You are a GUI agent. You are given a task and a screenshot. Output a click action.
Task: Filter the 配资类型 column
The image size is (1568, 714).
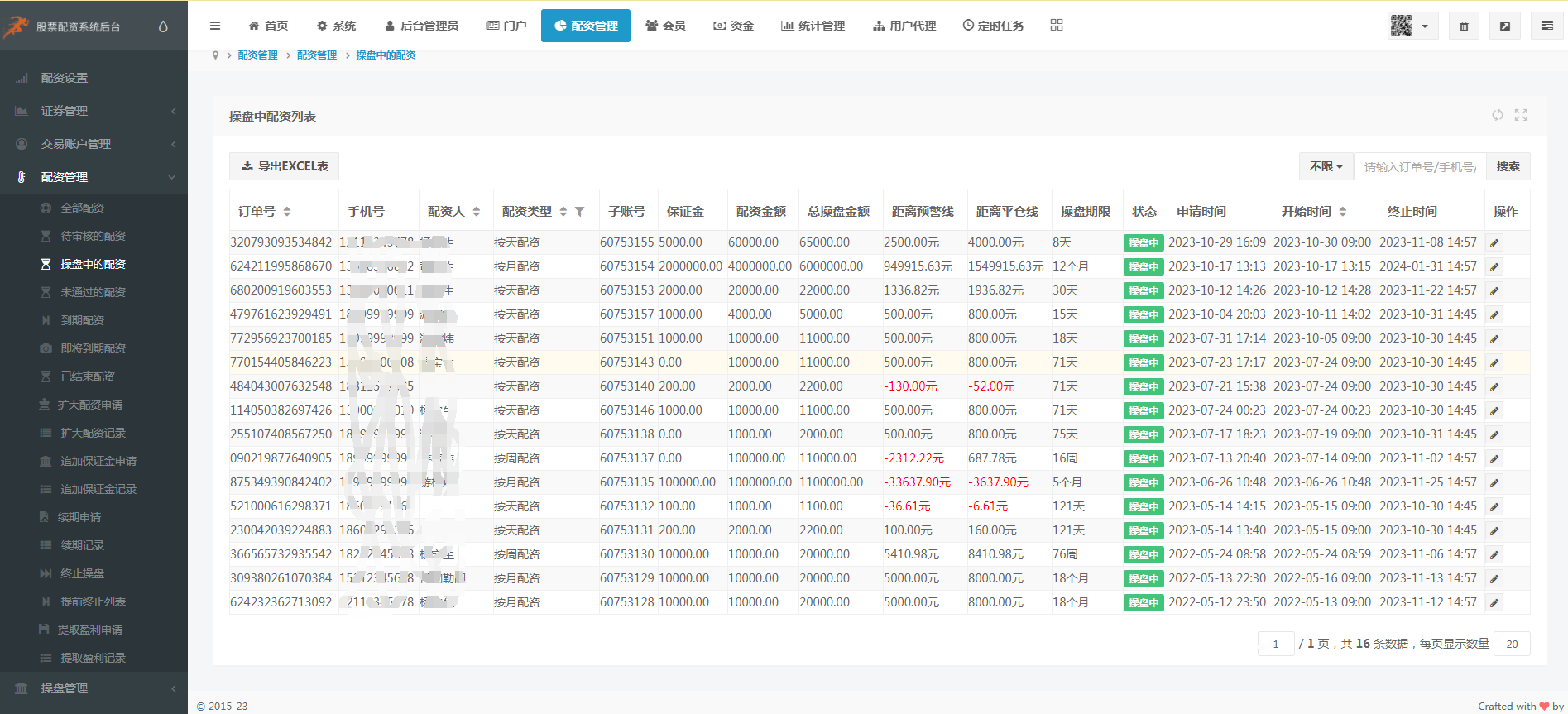[x=580, y=212]
